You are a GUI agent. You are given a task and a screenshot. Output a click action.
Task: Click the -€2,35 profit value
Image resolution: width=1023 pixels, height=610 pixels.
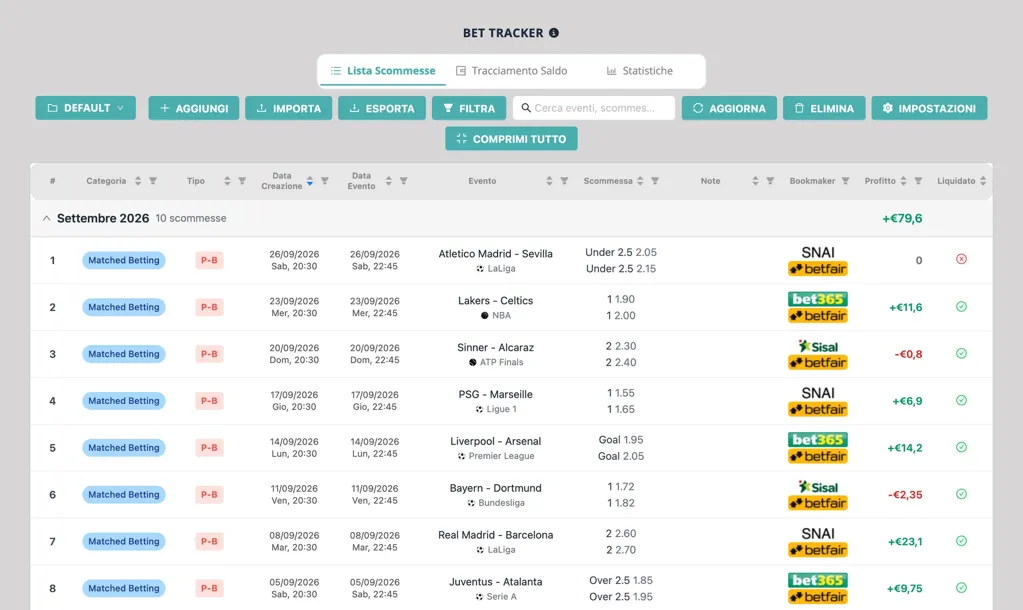[x=905, y=495]
